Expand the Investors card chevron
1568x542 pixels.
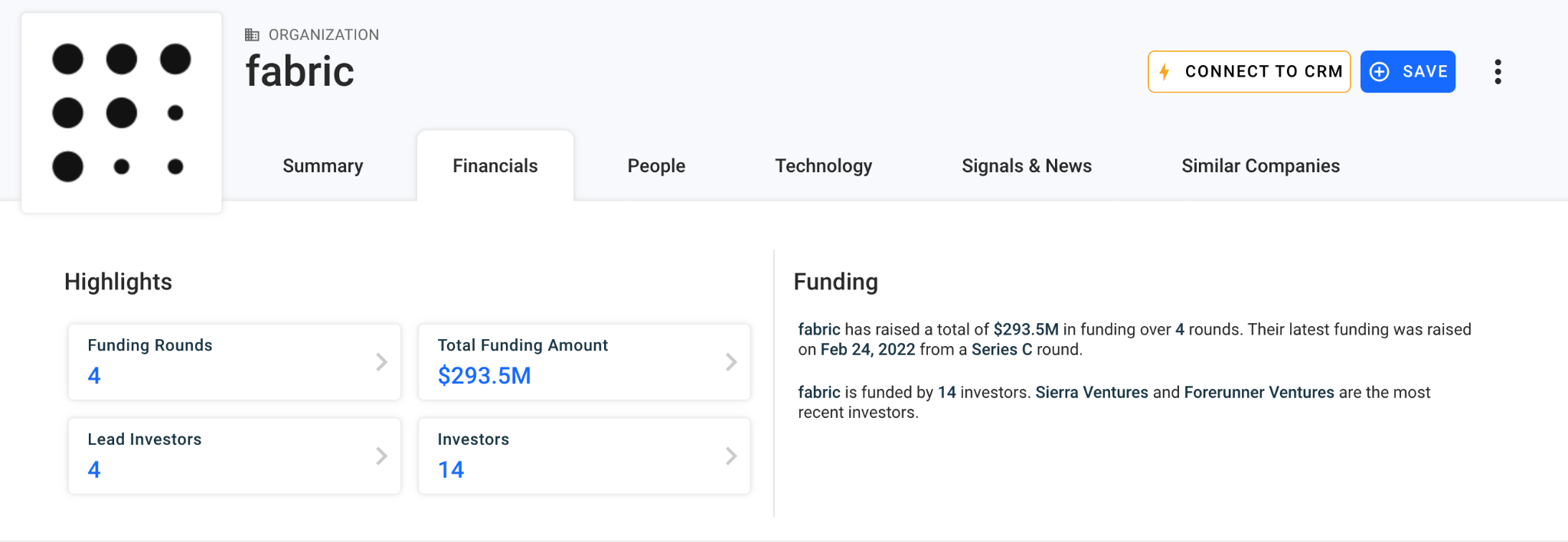coord(731,456)
